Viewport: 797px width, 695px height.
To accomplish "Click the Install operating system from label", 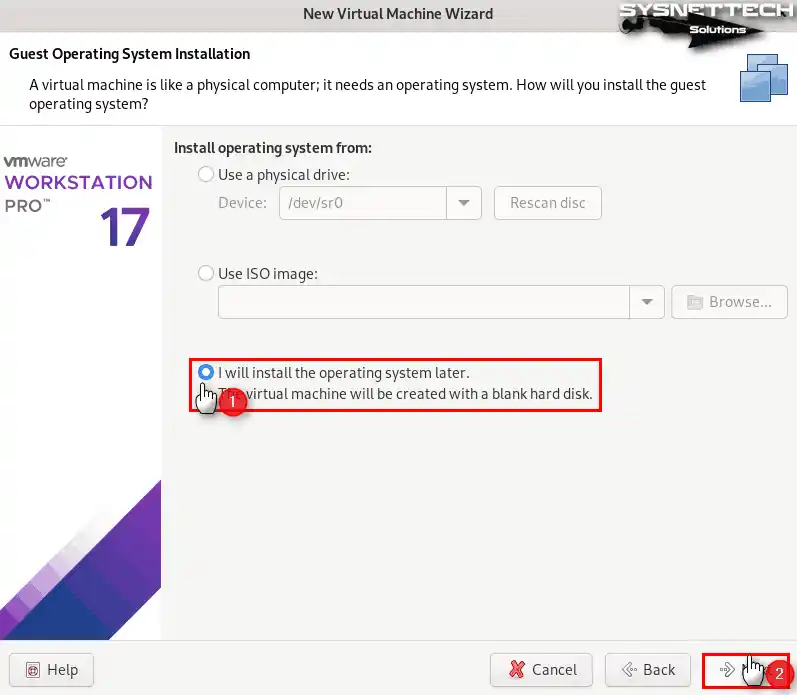I will click(273, 148).
